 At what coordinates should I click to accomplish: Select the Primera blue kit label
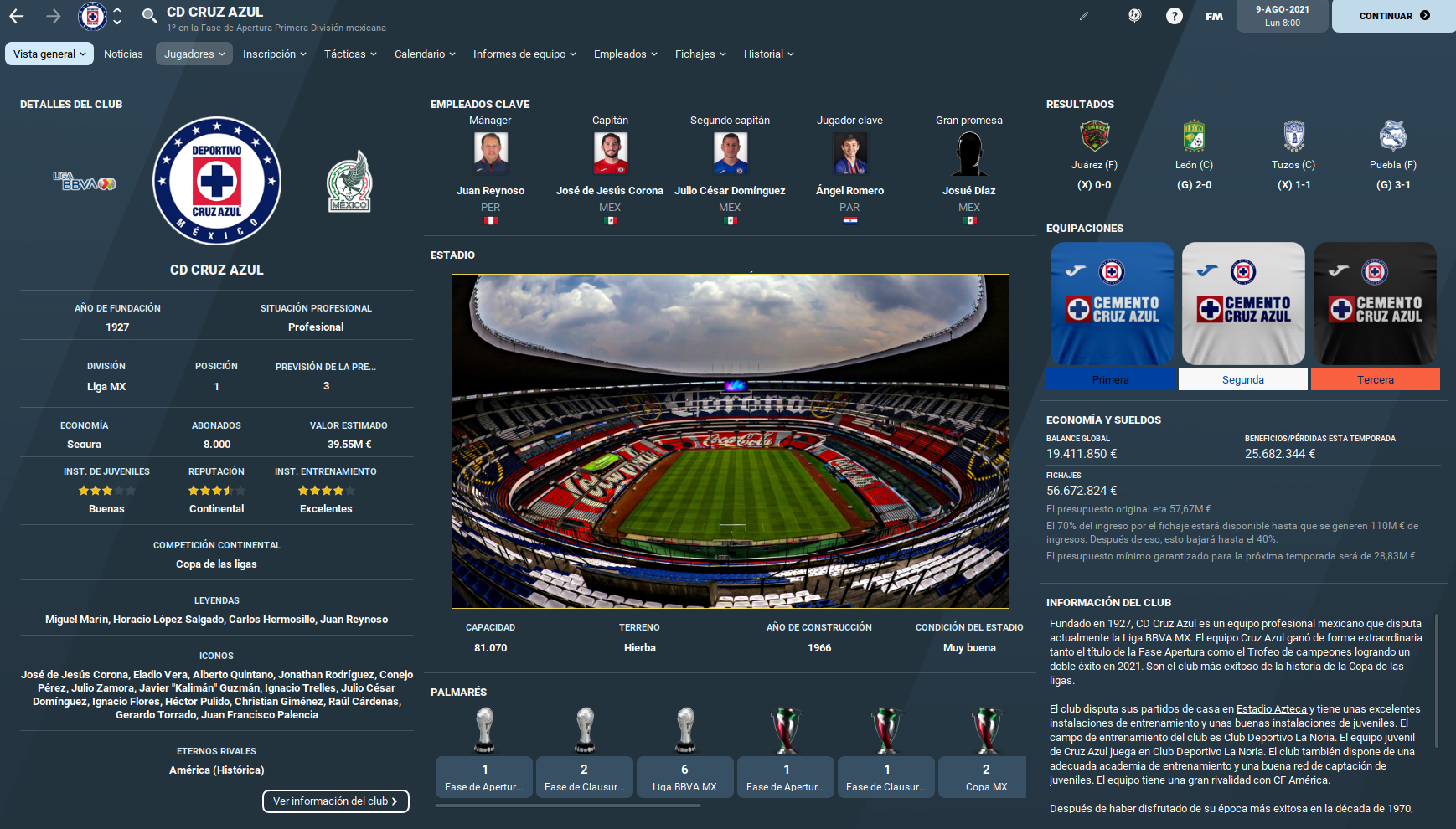point(1111,379)
